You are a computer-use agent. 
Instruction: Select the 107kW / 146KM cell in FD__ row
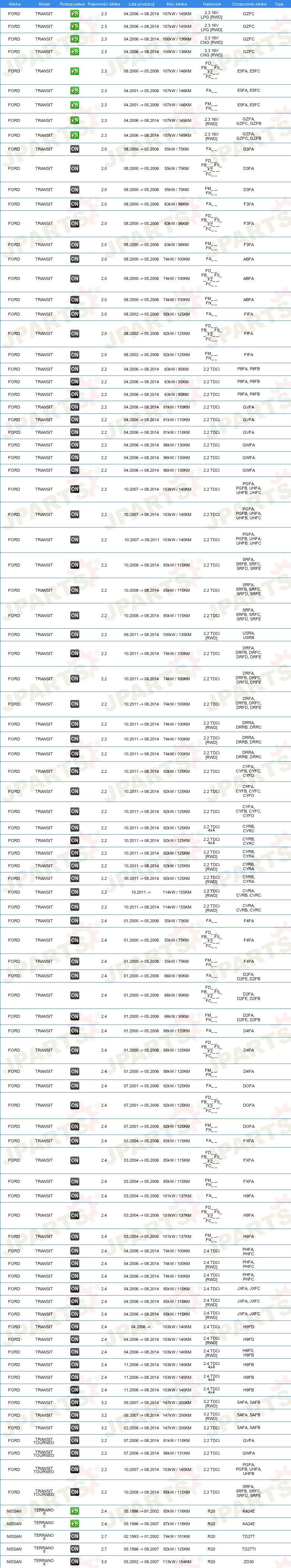[176, 71]
